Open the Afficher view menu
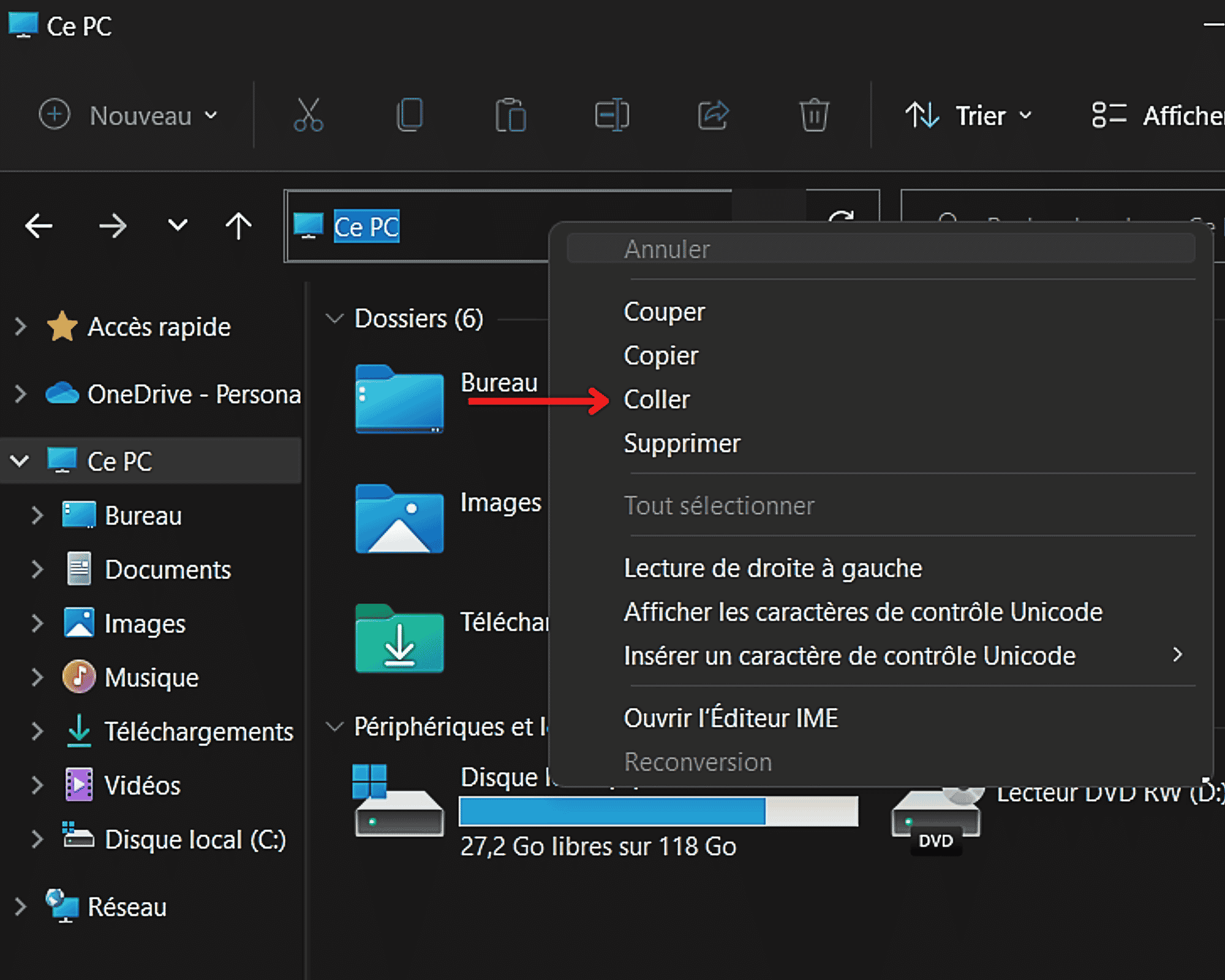The width and height of the screenshot is (1225, 980). (1158, 115)
